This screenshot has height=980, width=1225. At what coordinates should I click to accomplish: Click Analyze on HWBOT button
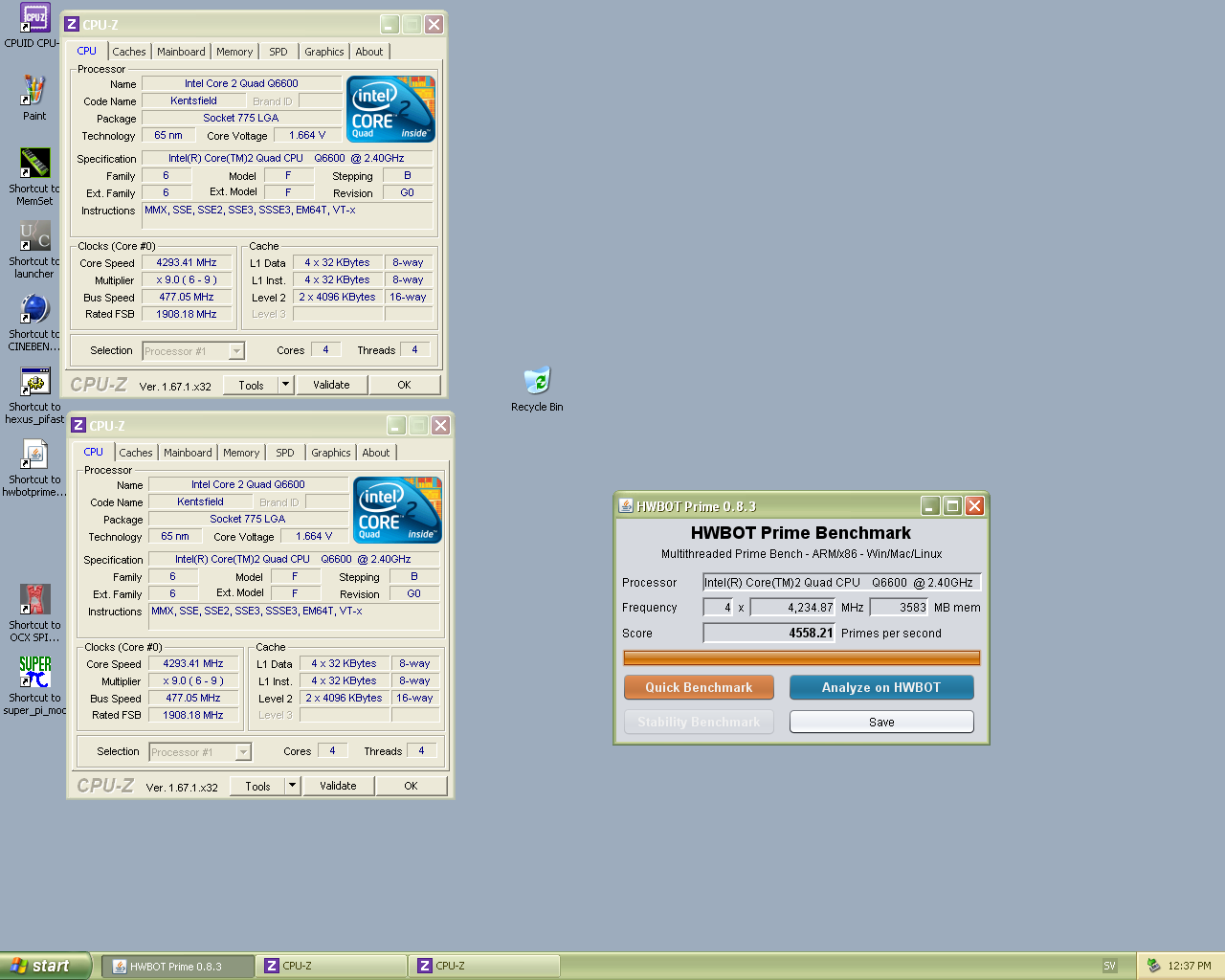coord(881,687)
